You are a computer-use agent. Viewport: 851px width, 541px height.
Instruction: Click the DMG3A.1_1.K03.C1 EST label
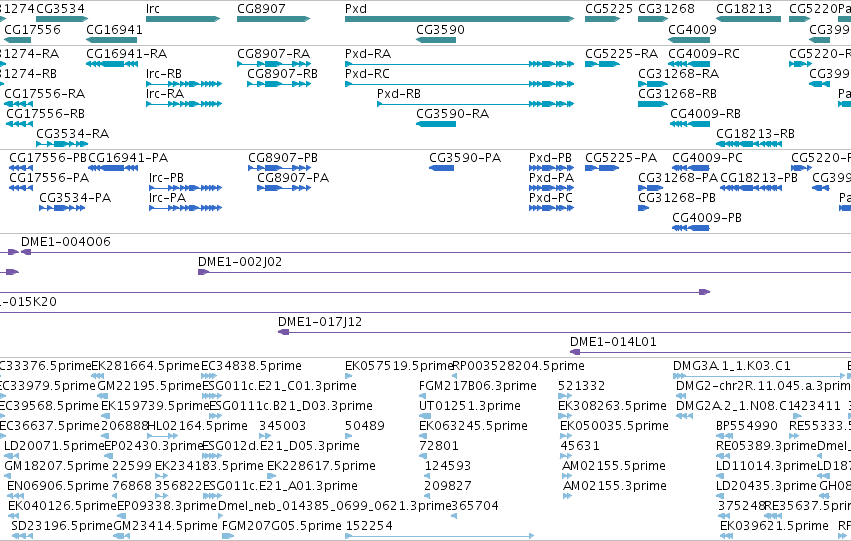[732, 366]
